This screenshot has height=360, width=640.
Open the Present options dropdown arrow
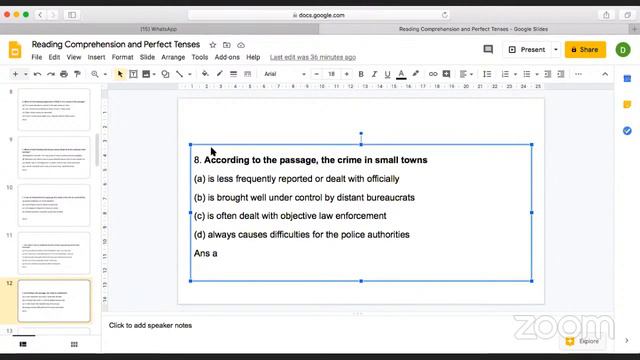point(556,49)
